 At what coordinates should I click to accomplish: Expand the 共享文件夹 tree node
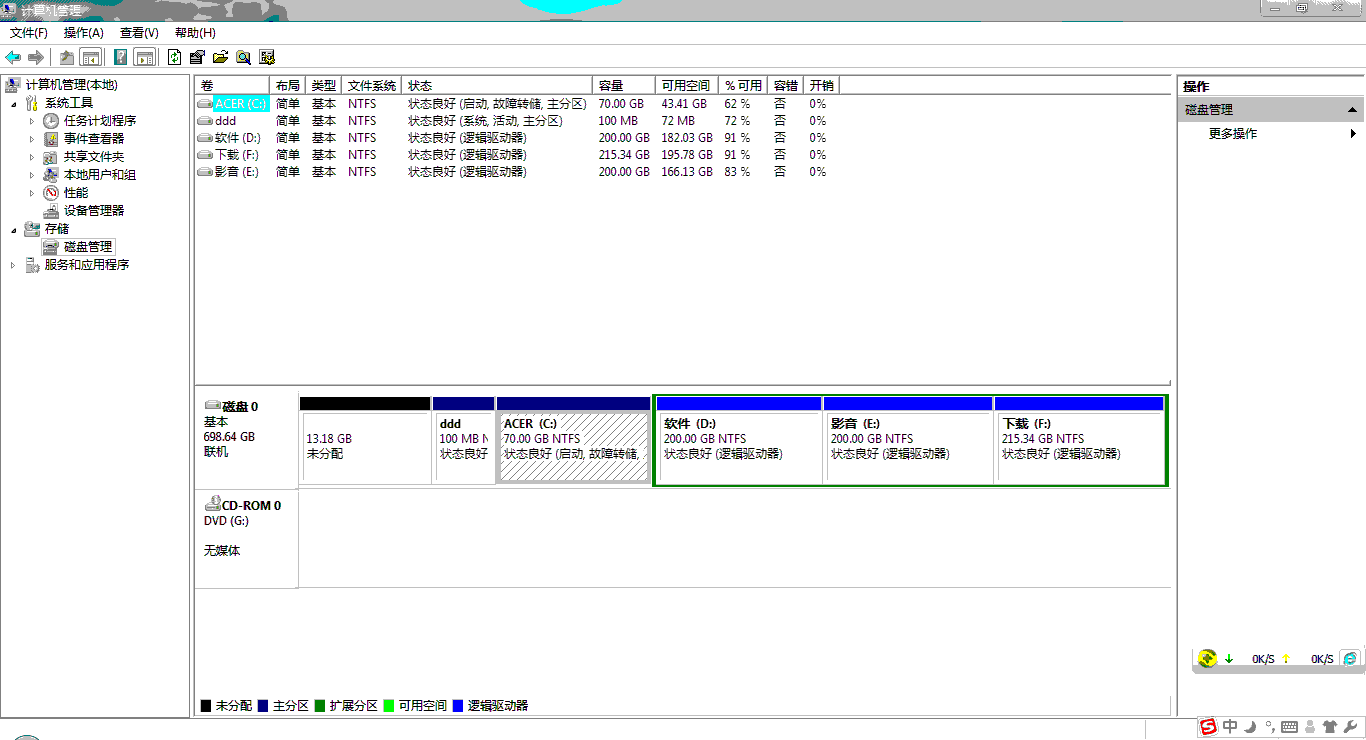pyautogui.click(x=32, y=157)
